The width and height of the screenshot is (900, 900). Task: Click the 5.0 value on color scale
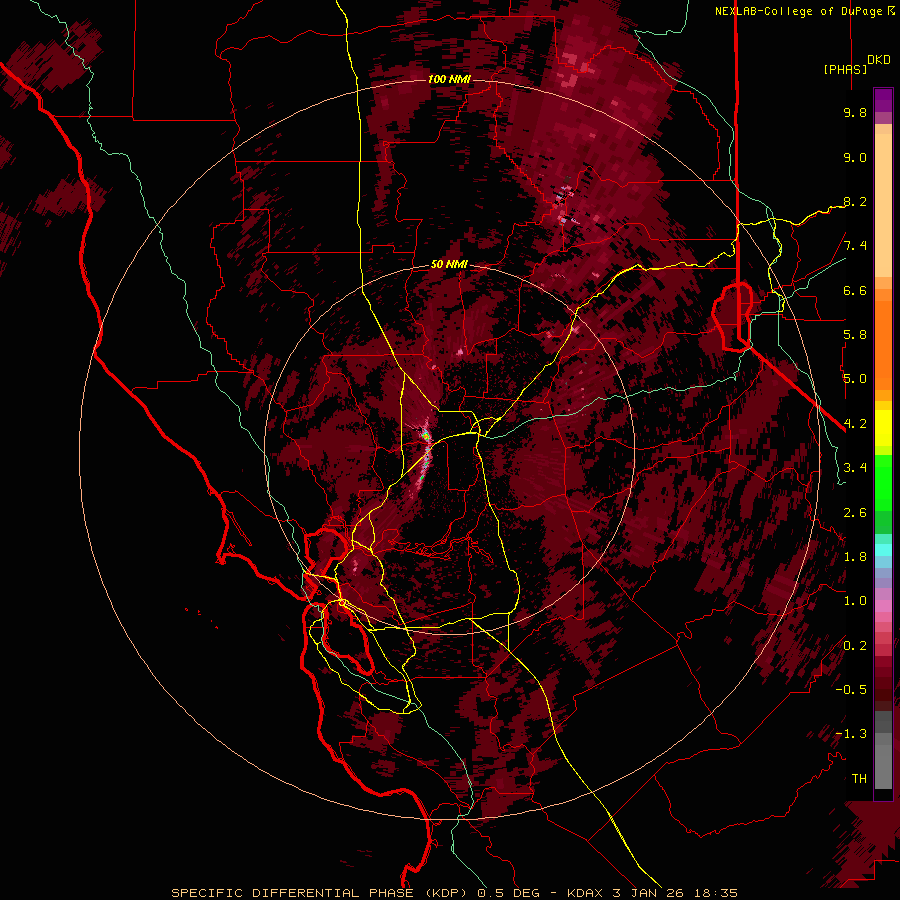(855, 379)
